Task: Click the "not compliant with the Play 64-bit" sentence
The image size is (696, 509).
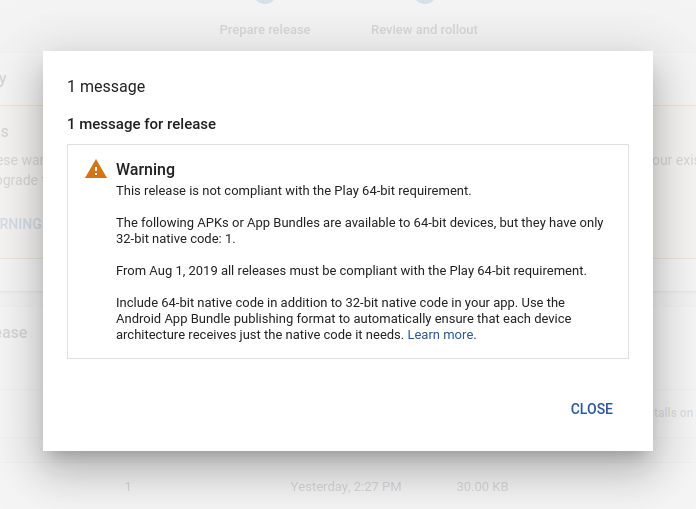Action: click(293, 190)
